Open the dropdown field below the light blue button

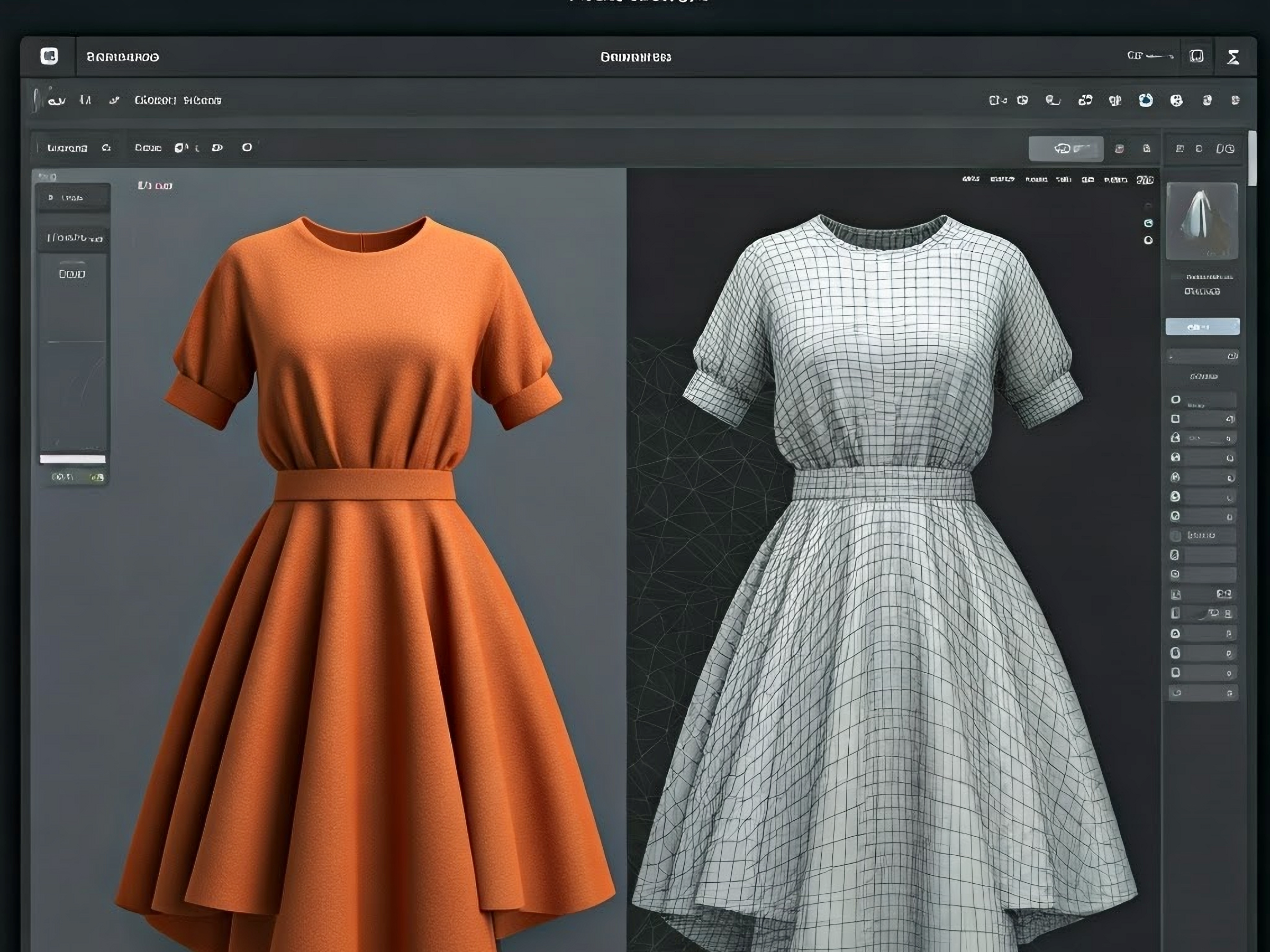click(x=1203, y=356)
